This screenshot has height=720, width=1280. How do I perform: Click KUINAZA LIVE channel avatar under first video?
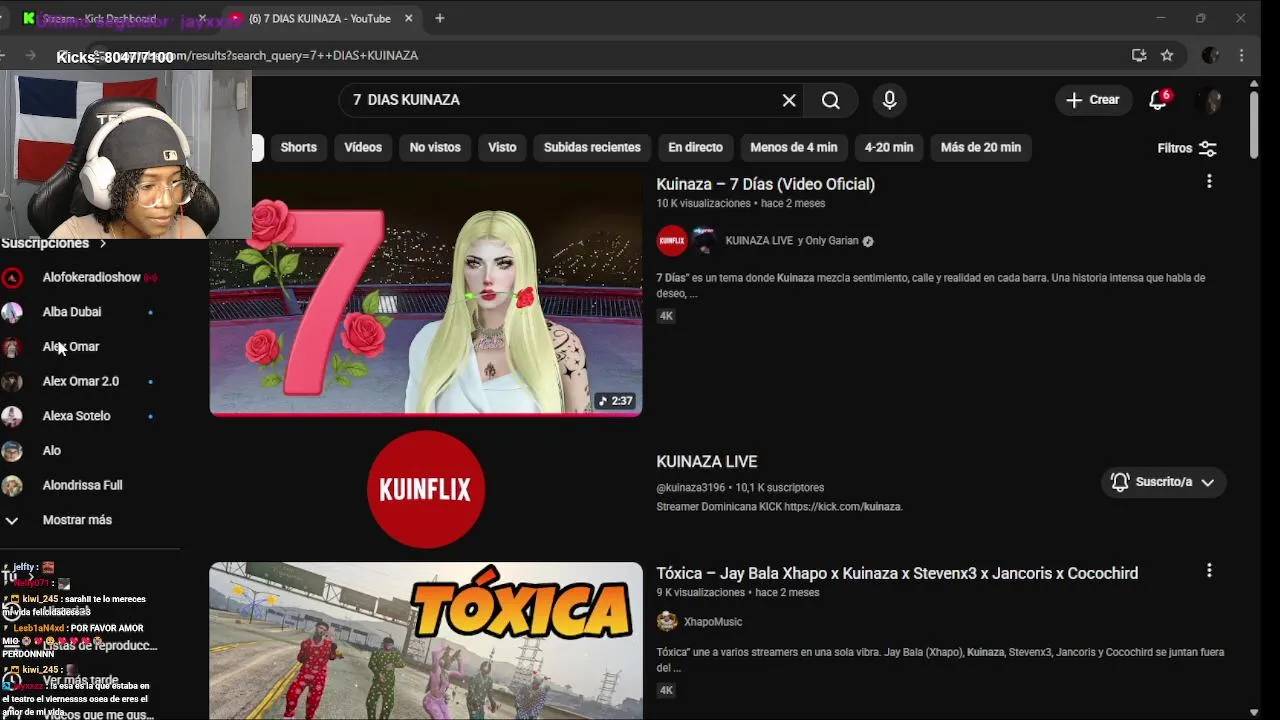tap(671, 240)
